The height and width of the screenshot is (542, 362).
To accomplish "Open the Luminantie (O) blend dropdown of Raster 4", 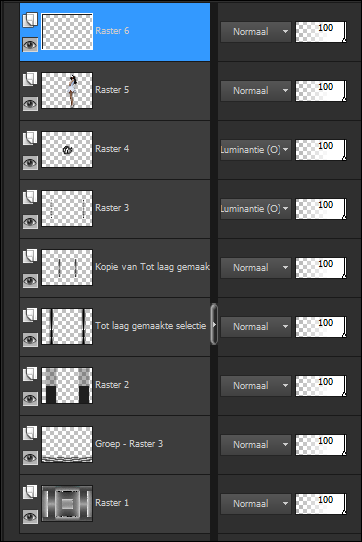I will [256, 150].
